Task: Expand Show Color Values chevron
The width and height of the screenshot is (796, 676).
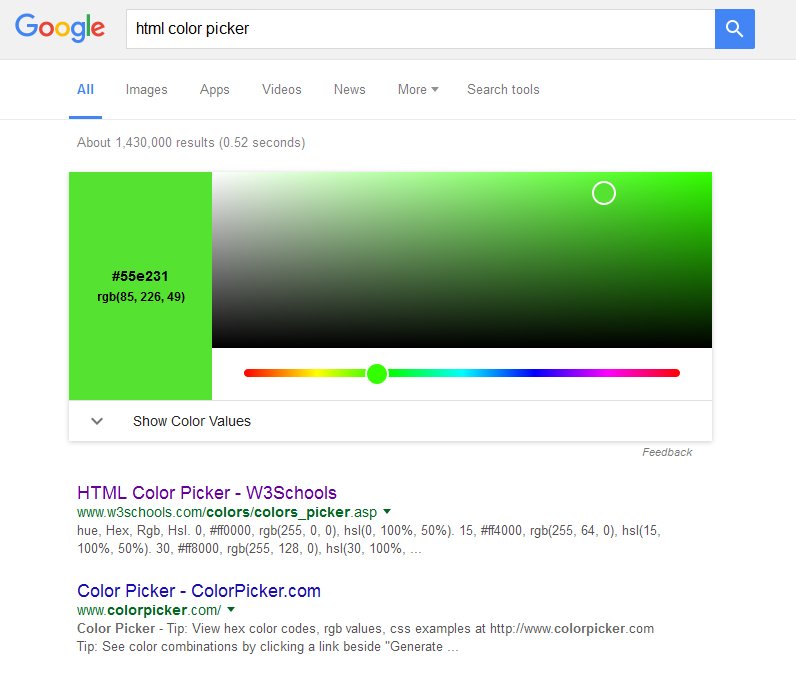Action: pyautogui.click(x=97, y=421)
